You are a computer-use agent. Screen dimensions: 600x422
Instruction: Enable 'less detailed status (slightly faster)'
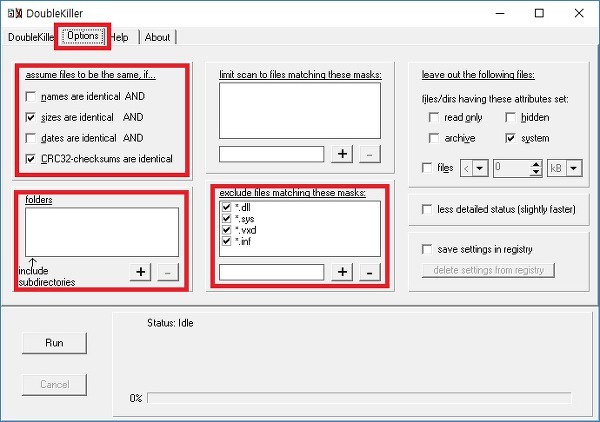(427, 209)
